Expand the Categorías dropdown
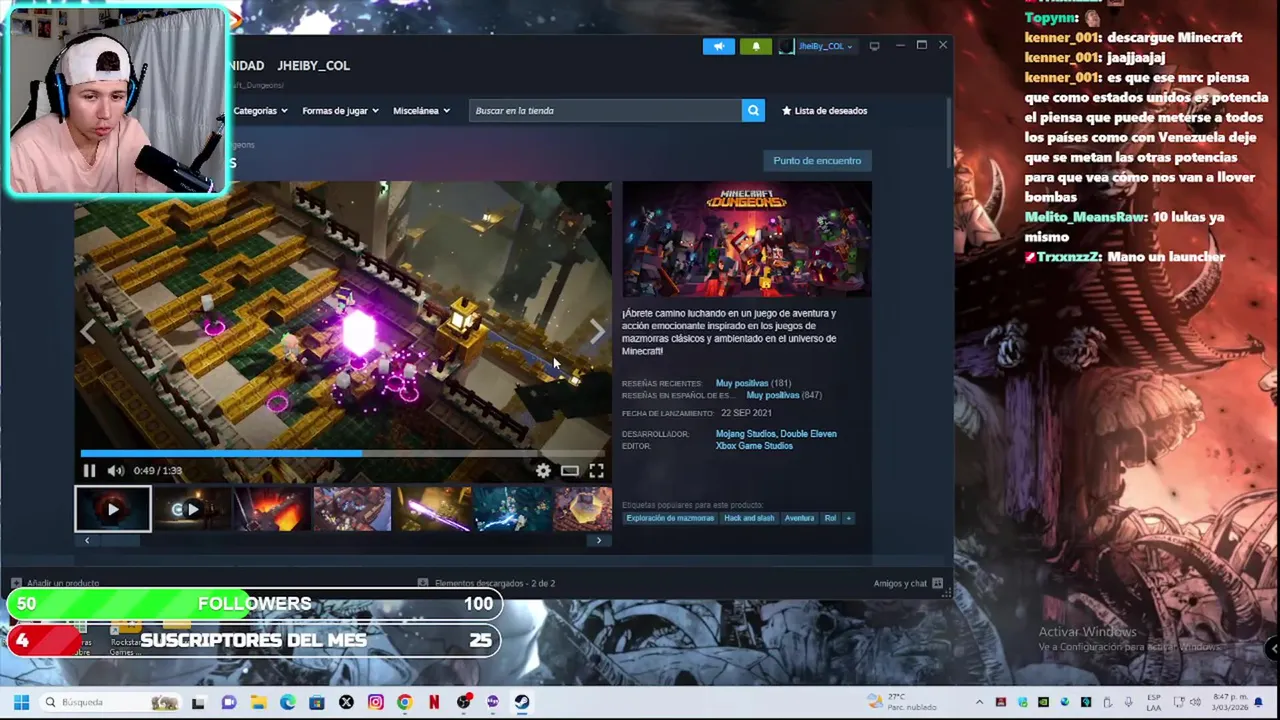 pyautogui.click(x=260, y=111)
